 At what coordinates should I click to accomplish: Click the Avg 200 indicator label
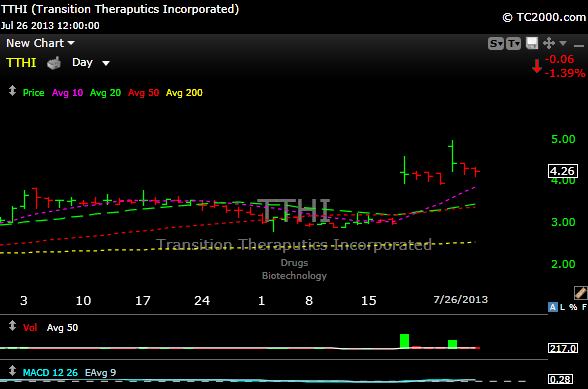coord(184,93)
